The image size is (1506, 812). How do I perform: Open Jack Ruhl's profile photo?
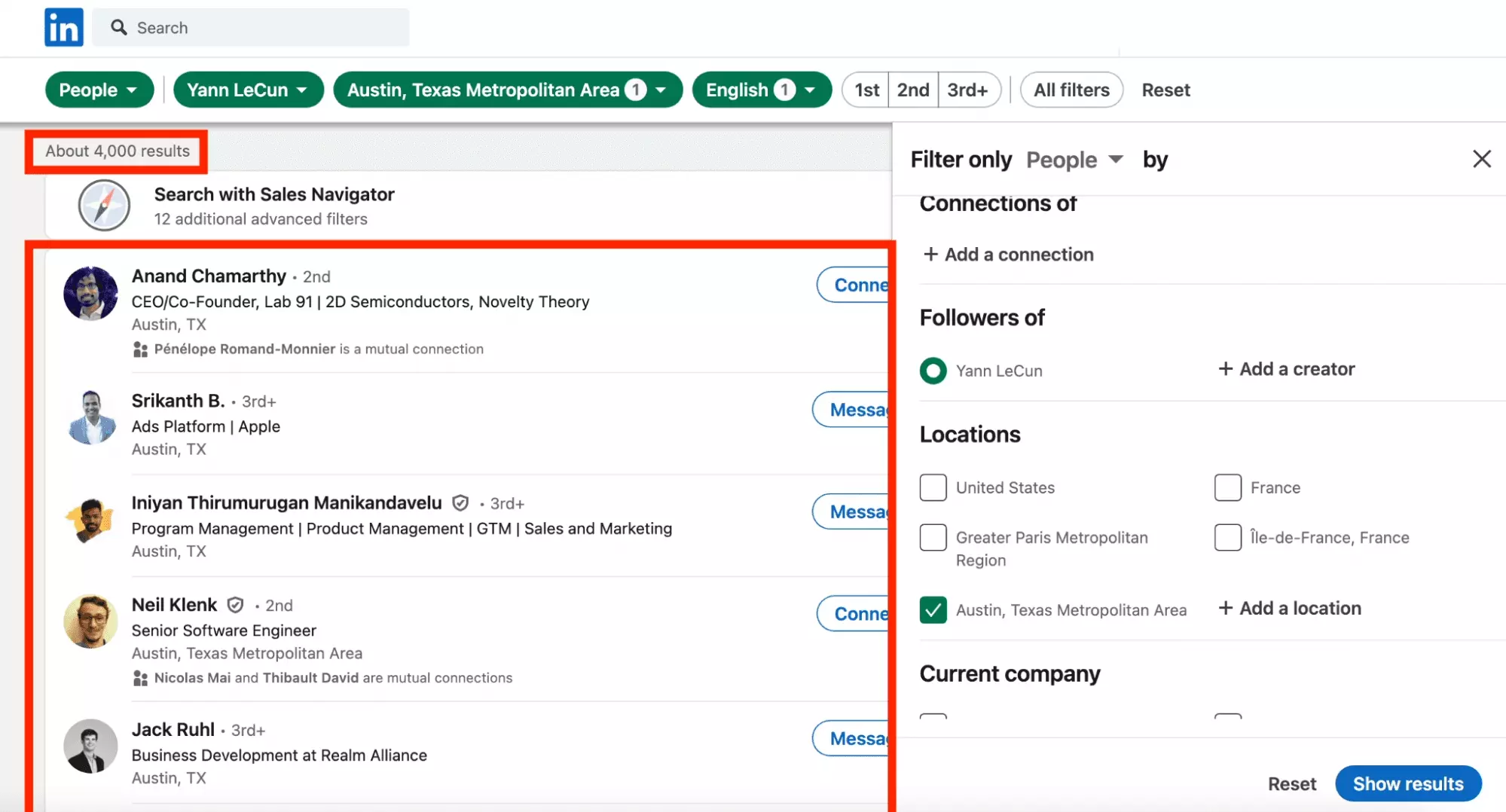point(90,746)
